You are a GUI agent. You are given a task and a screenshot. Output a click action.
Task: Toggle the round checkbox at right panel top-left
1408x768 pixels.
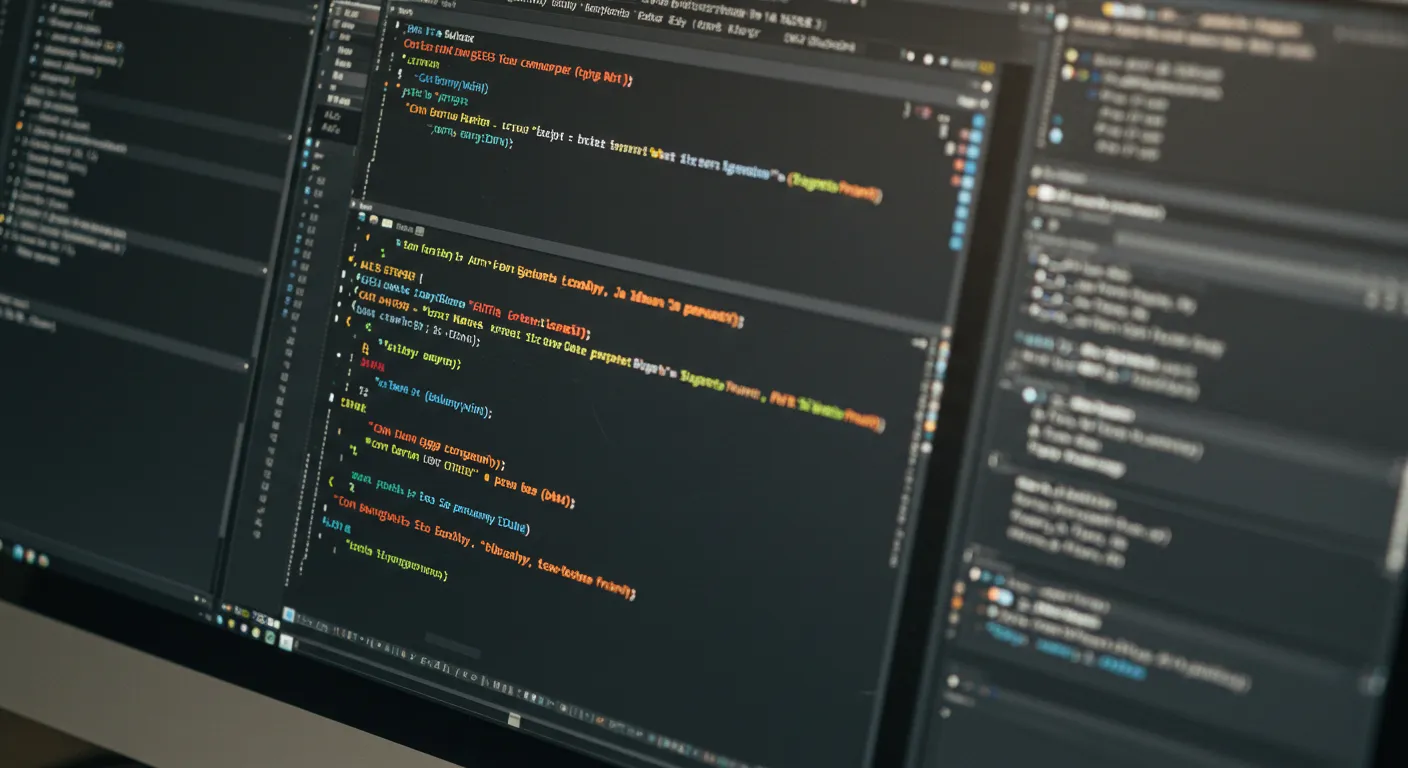pos(1062,22)
